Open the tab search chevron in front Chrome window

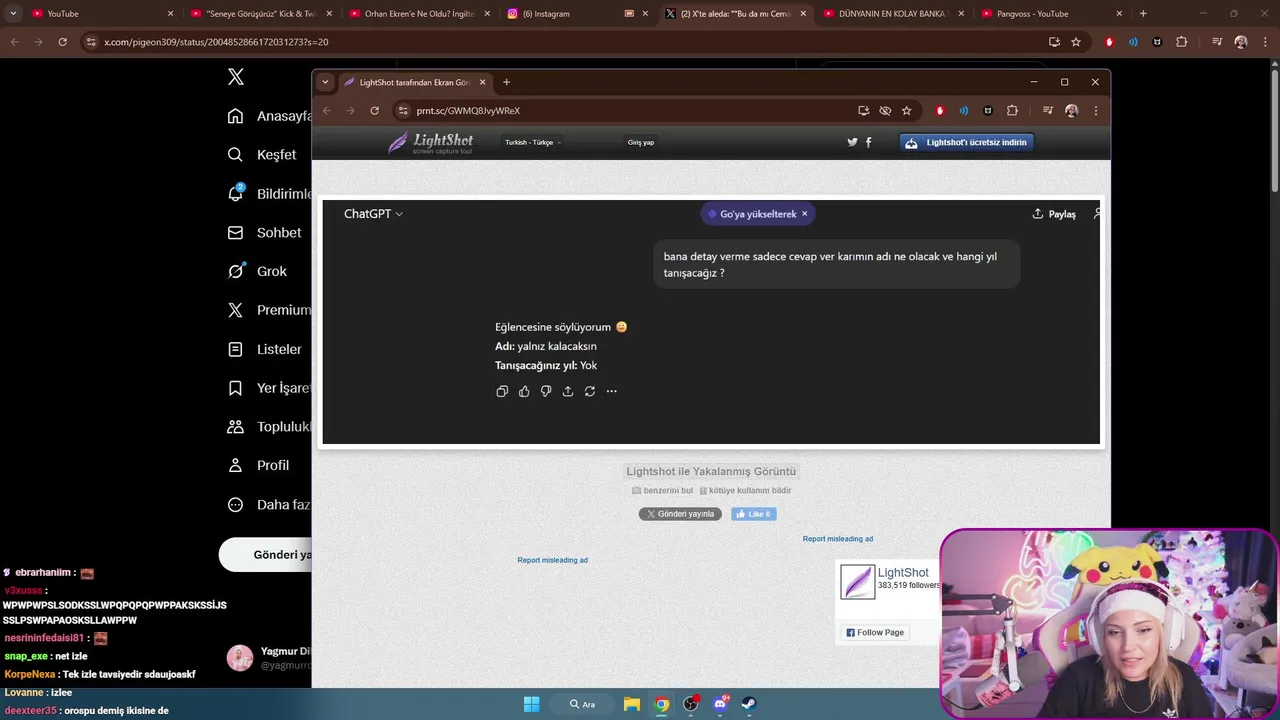(x=325, y=82)
